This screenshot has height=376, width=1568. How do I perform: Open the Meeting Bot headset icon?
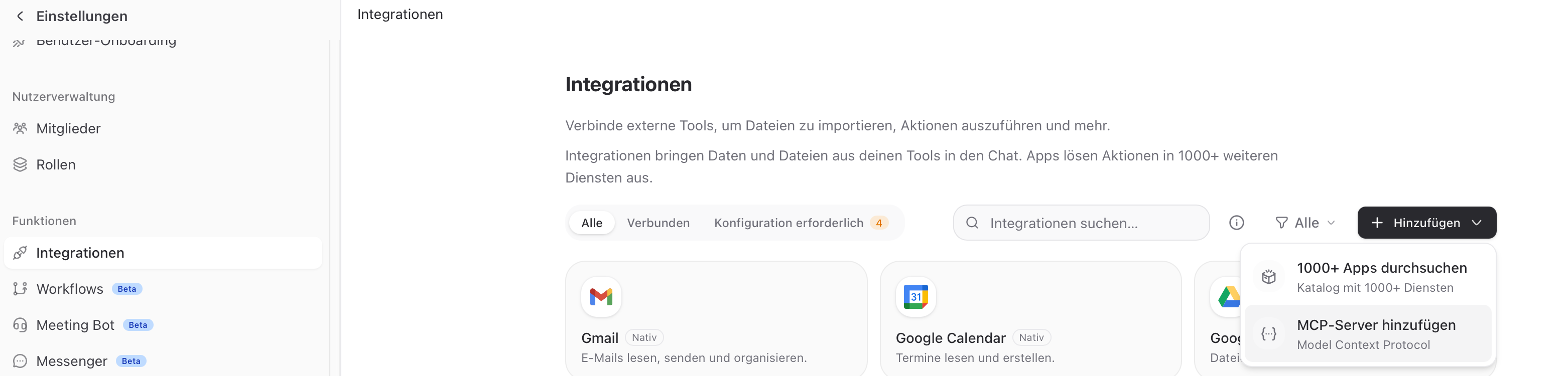click(x=20, y=325)
